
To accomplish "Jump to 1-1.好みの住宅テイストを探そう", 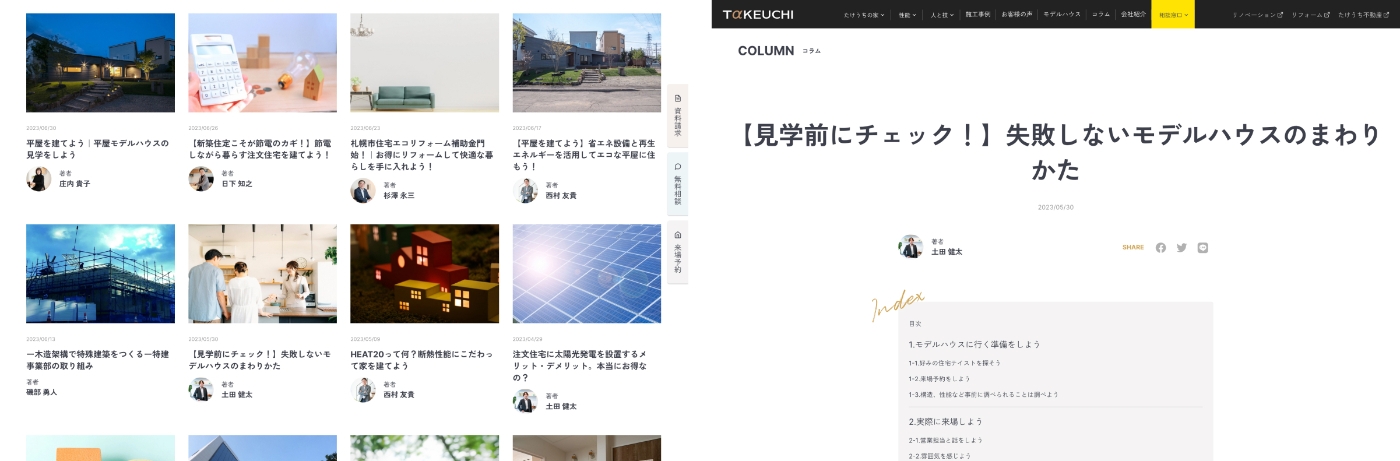I will (955, 363).
